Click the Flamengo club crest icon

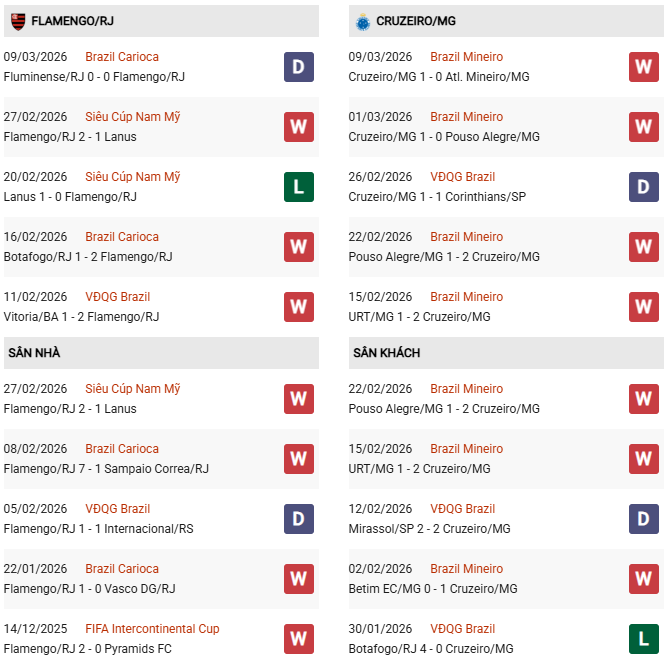coord(18,20)
